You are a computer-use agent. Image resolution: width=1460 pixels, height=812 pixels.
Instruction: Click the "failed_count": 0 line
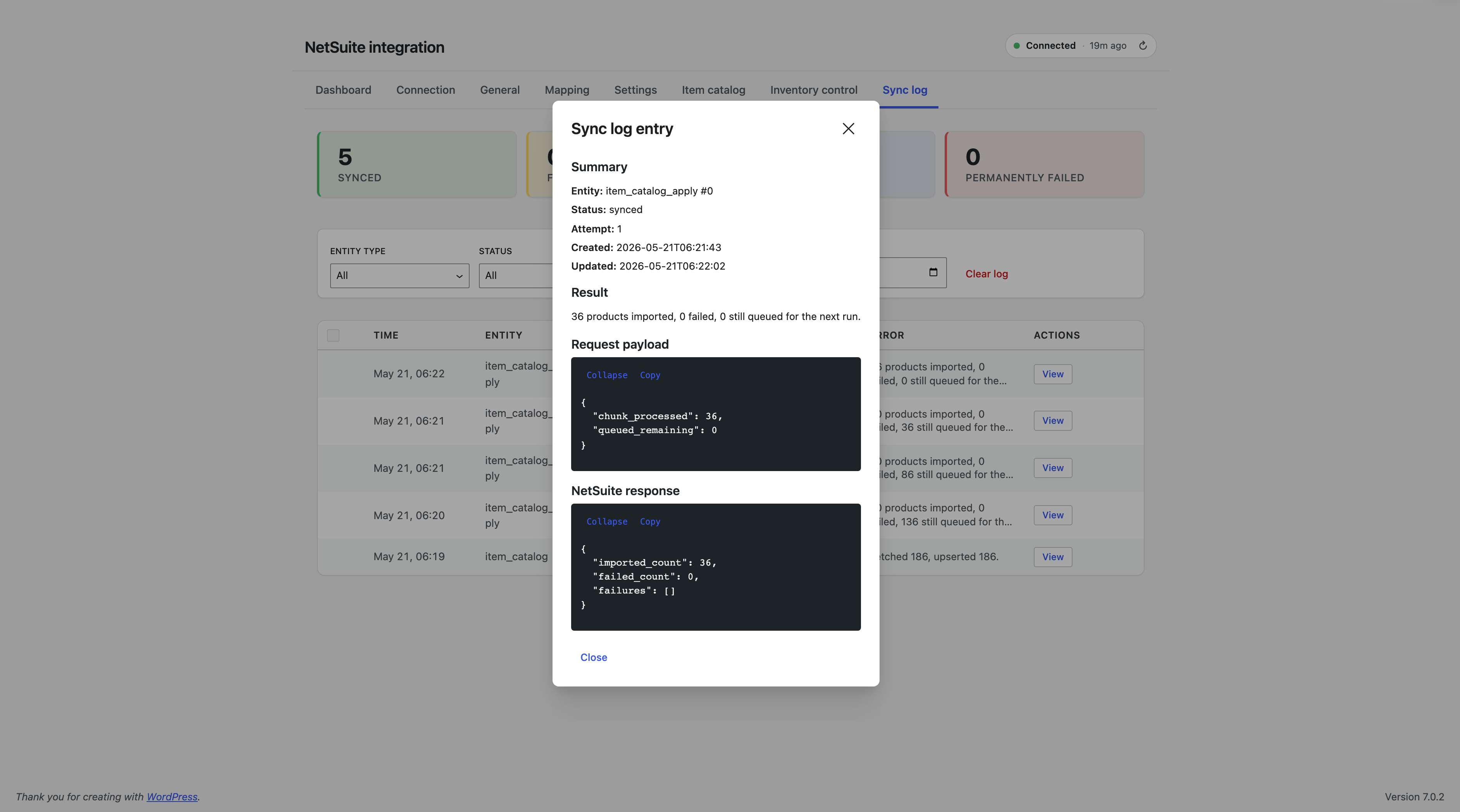tap(646, 577)
